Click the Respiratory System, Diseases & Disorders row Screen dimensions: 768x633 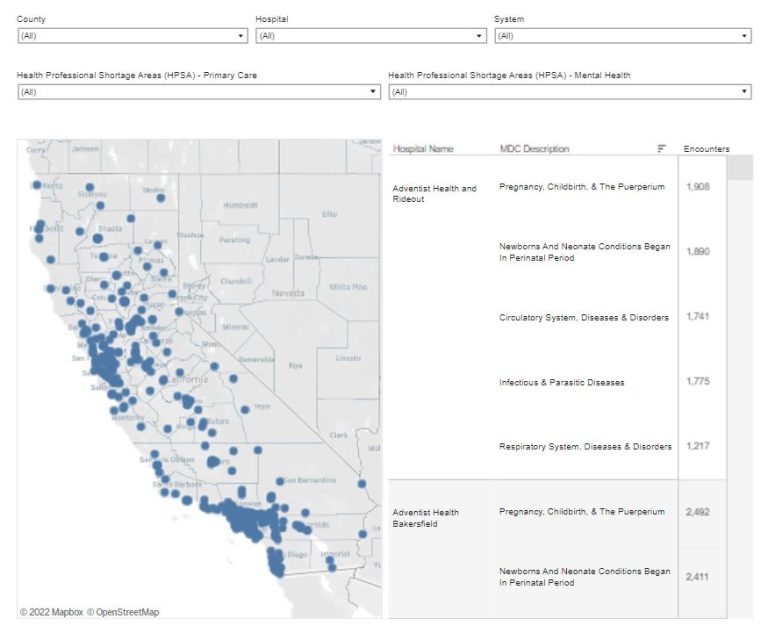[585, 446]
